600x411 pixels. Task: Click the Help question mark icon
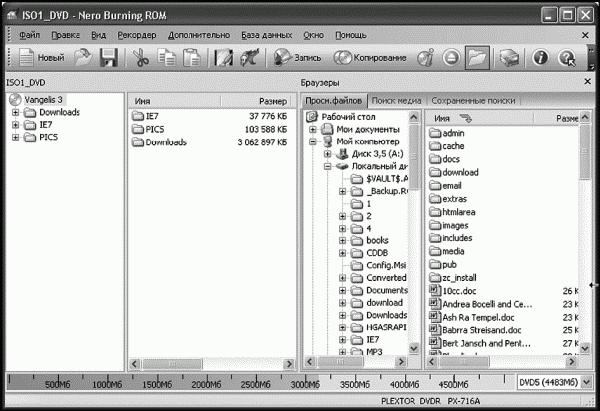(566, 58)
